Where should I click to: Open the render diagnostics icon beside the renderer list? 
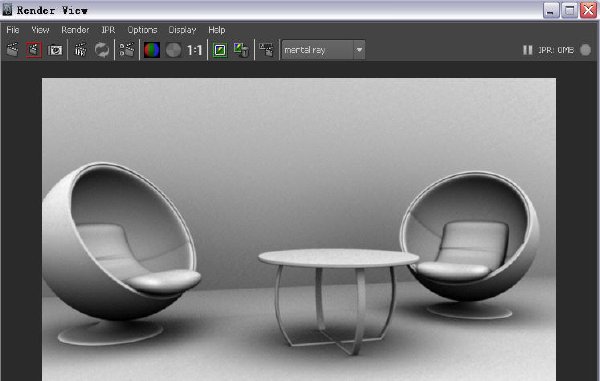267,50
